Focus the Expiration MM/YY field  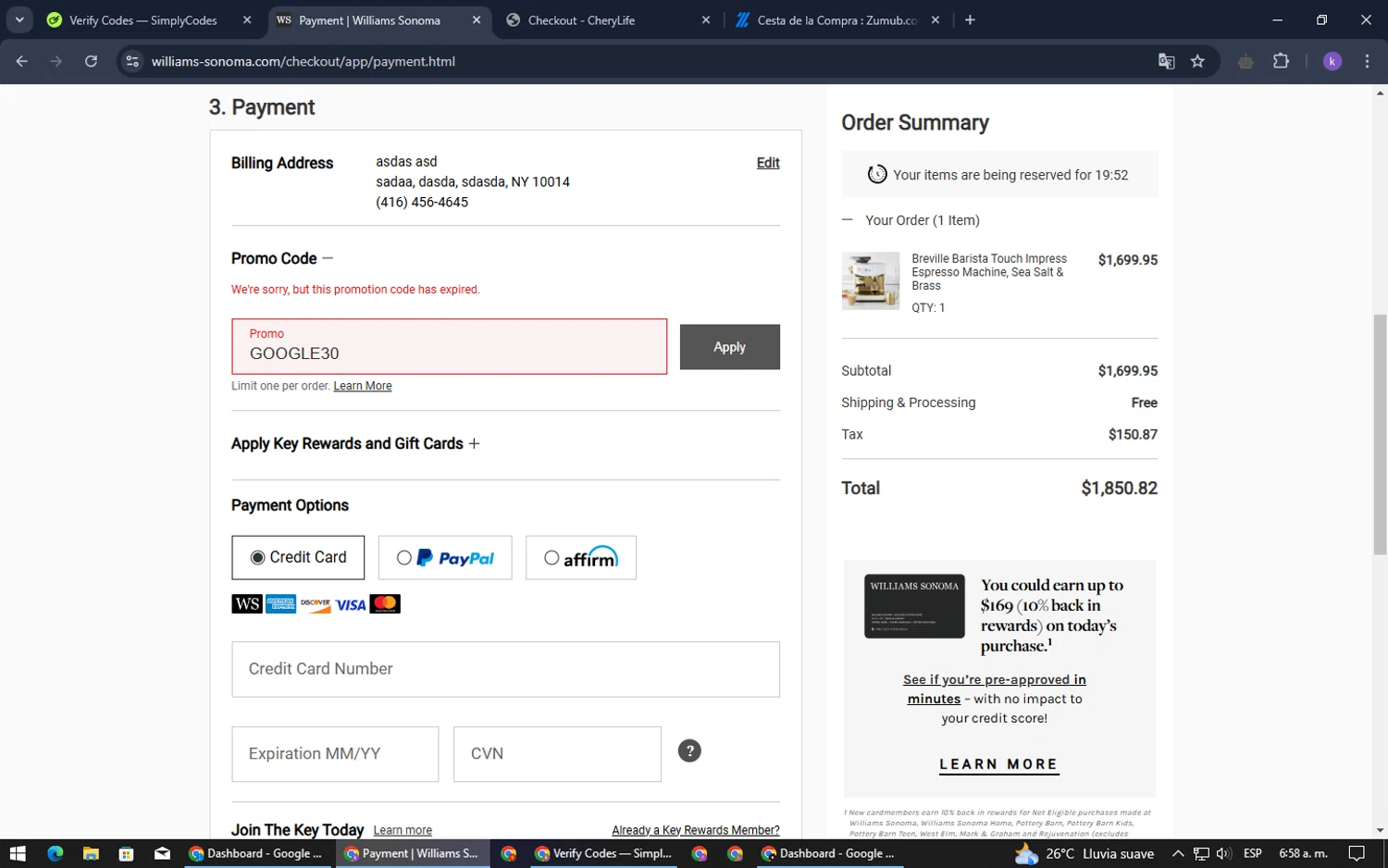click(335, 754)
